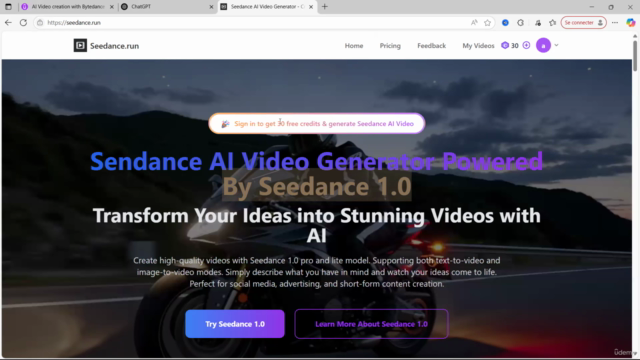
Task: Click the Sign in to get 30 free credits banner
Action: (317, 123)
